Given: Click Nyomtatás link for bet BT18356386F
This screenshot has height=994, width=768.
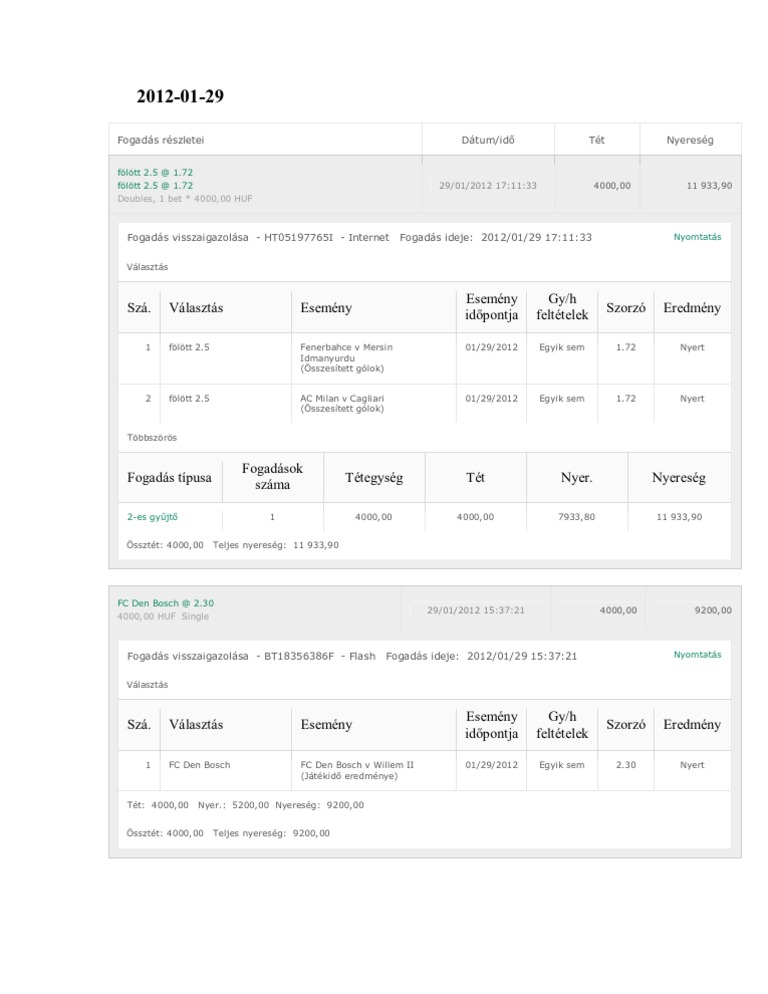Looking at the screenshot, I should point(697,655).
